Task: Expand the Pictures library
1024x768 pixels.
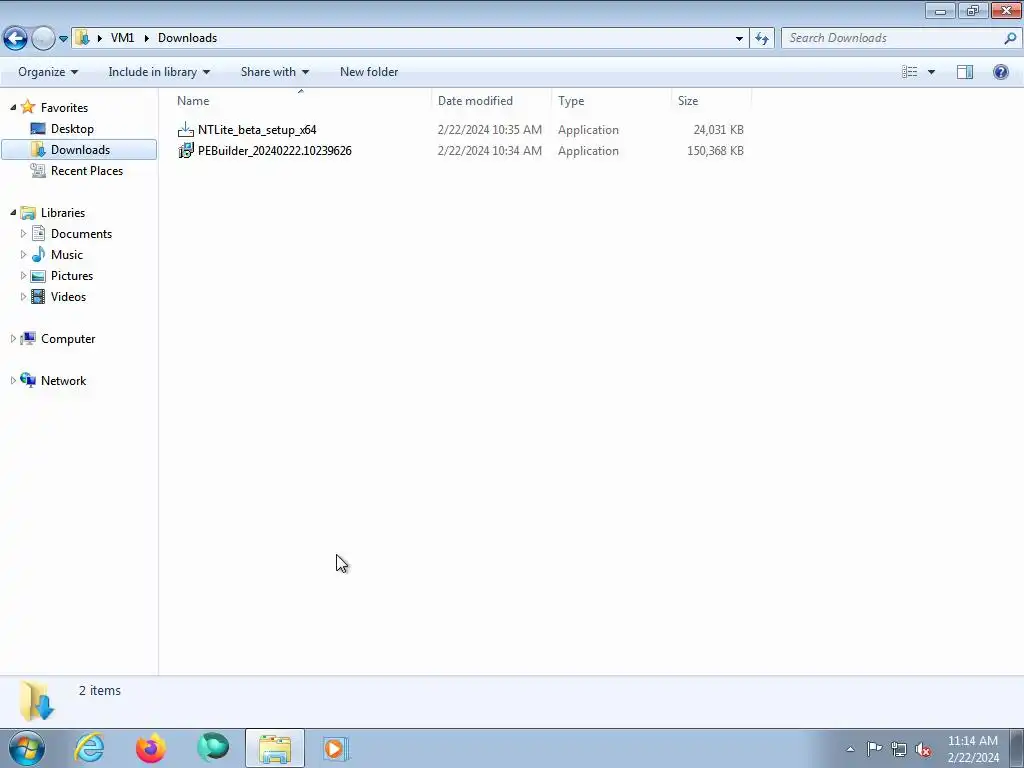Action: point(24,275)
